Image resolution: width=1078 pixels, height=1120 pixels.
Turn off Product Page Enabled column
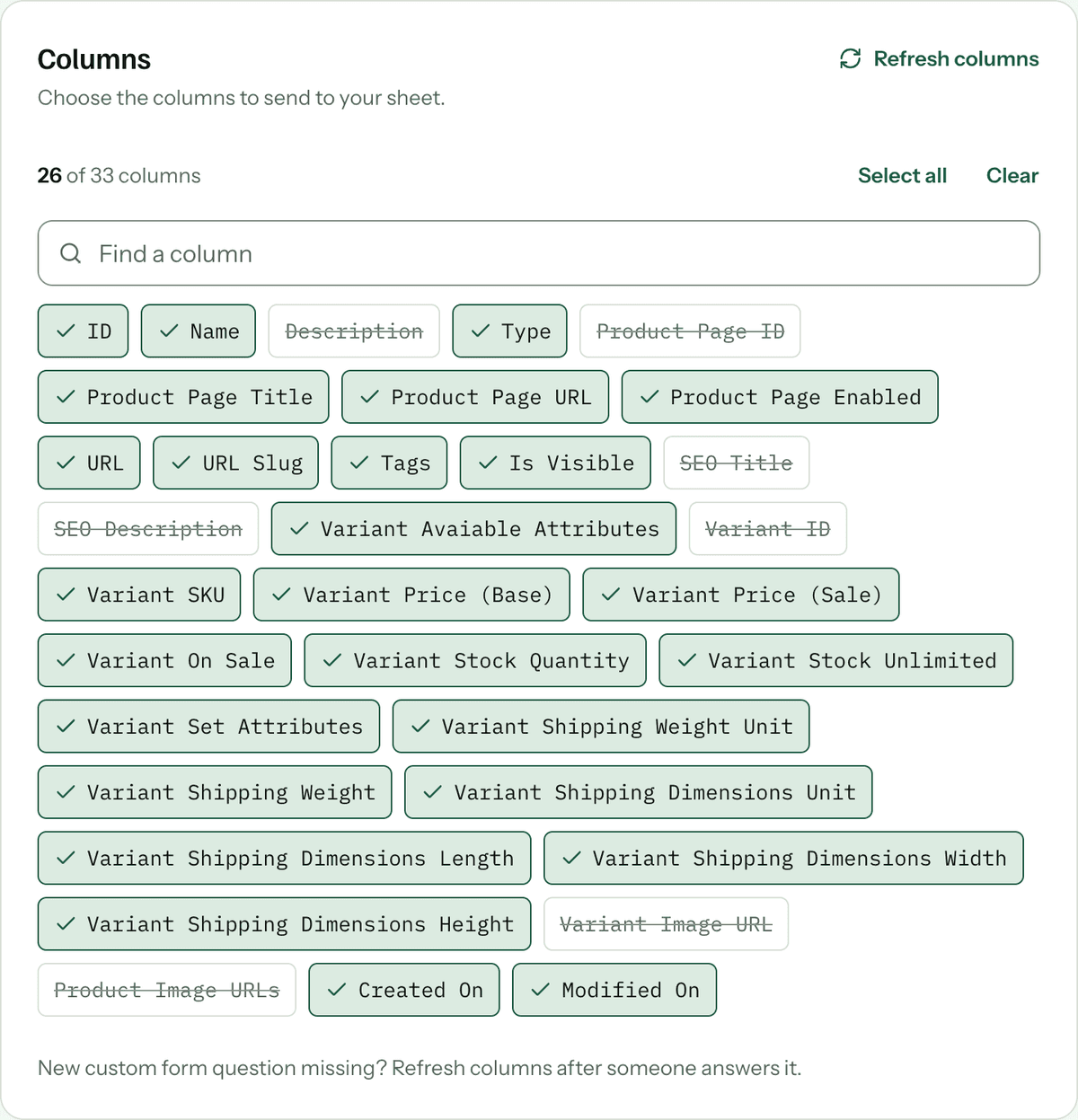point(780,397)
